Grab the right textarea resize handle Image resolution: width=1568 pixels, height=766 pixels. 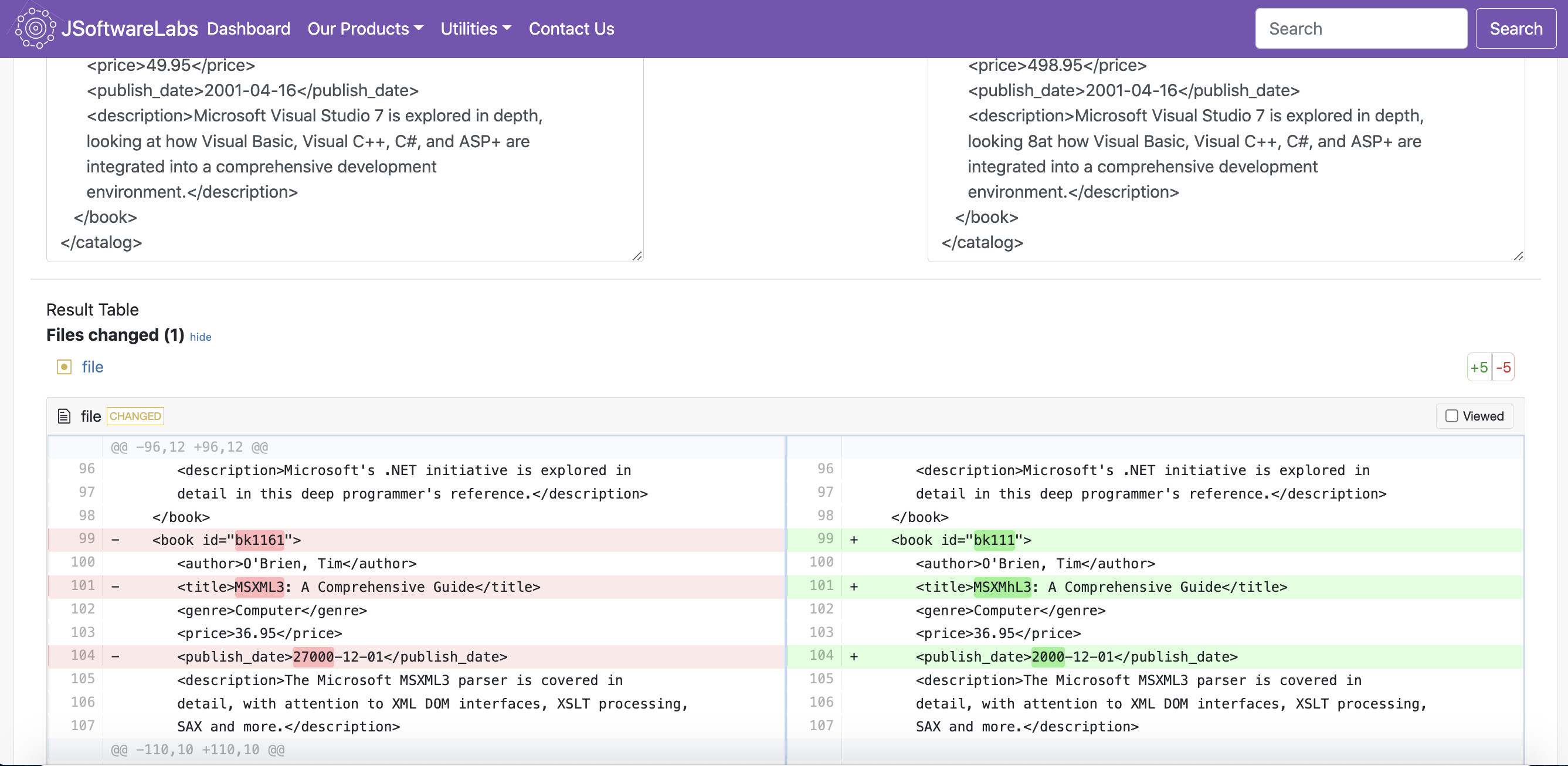1518,256
